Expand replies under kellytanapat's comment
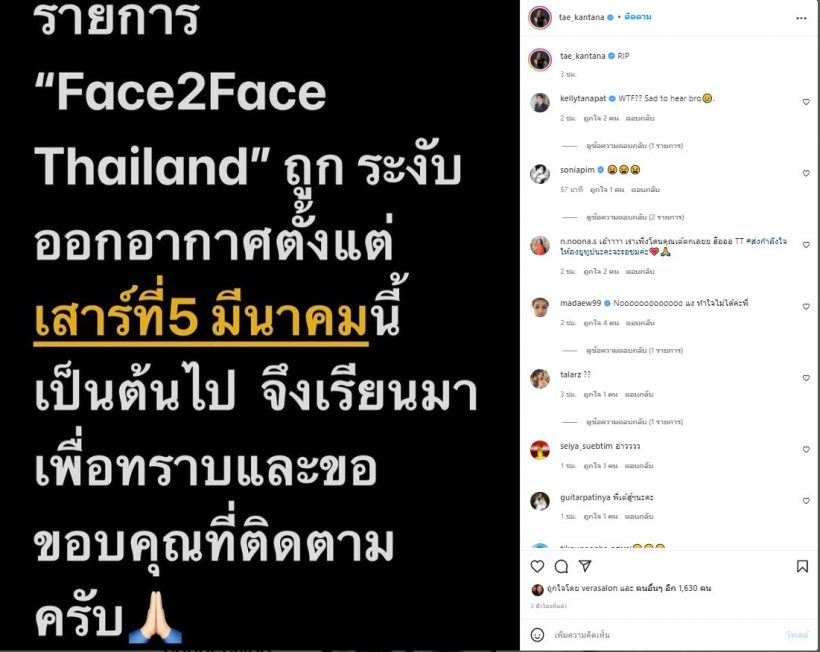This screenshot has height=652, width=820. pyautogui.click(x=634, y=145)
